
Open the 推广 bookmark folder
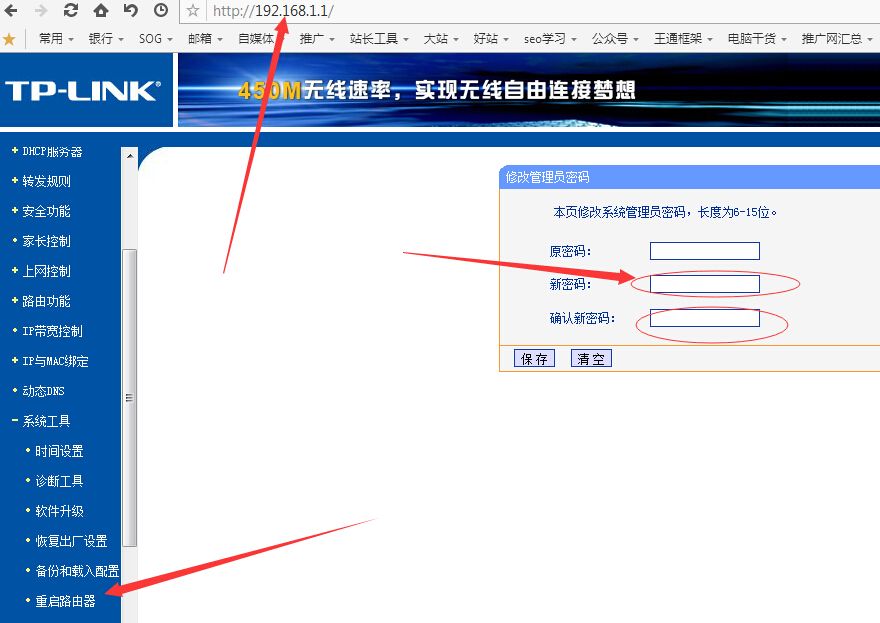pyautogui.click(x=317, y=39)
